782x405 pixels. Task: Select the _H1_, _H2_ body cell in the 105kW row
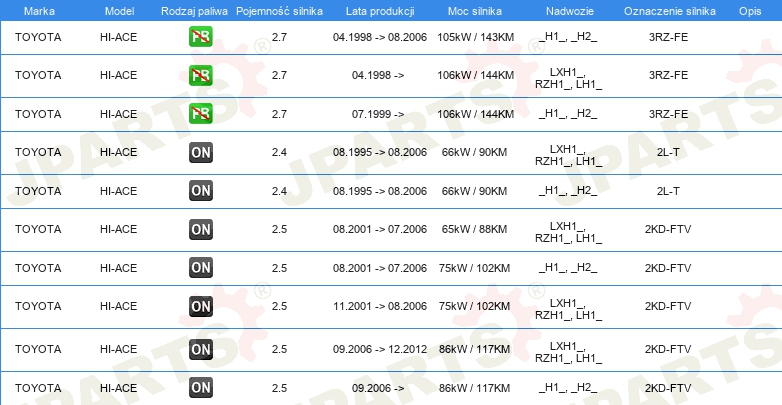click(x=568, y=37)
